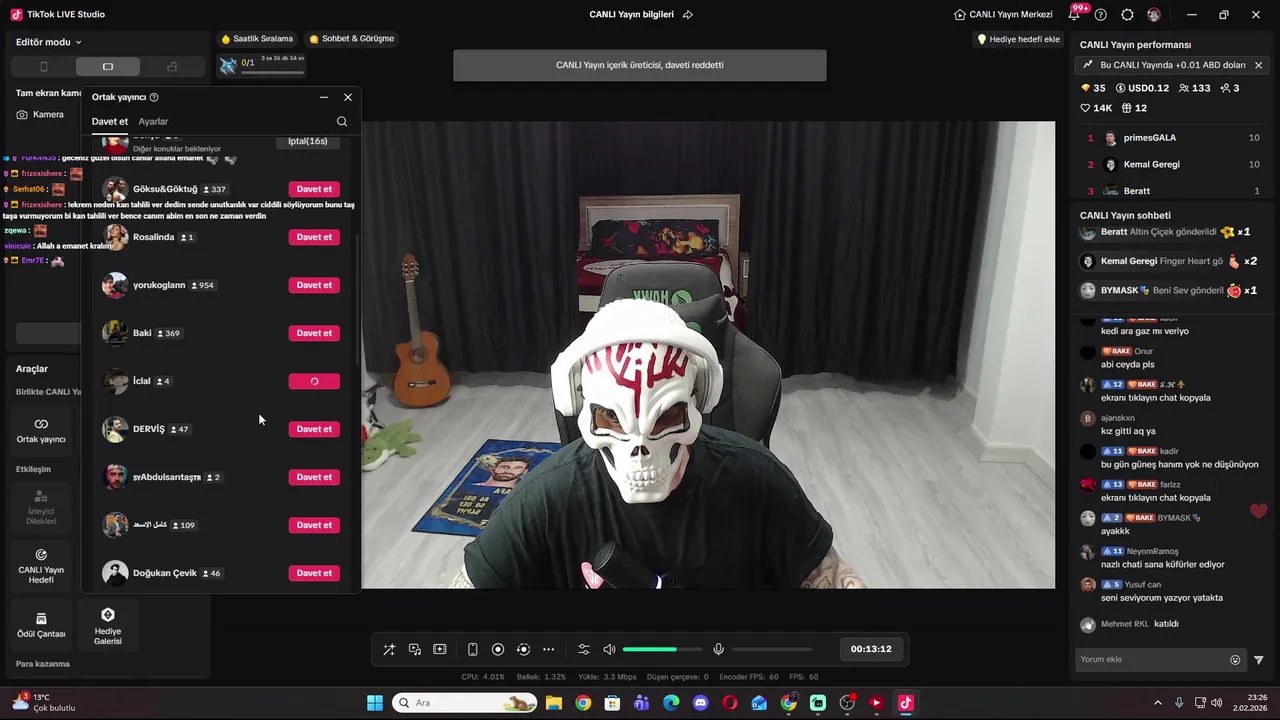1280x720 pixels.
Task: Open the media music player icon
Action: pyautogui.click(x=414, y=649)
